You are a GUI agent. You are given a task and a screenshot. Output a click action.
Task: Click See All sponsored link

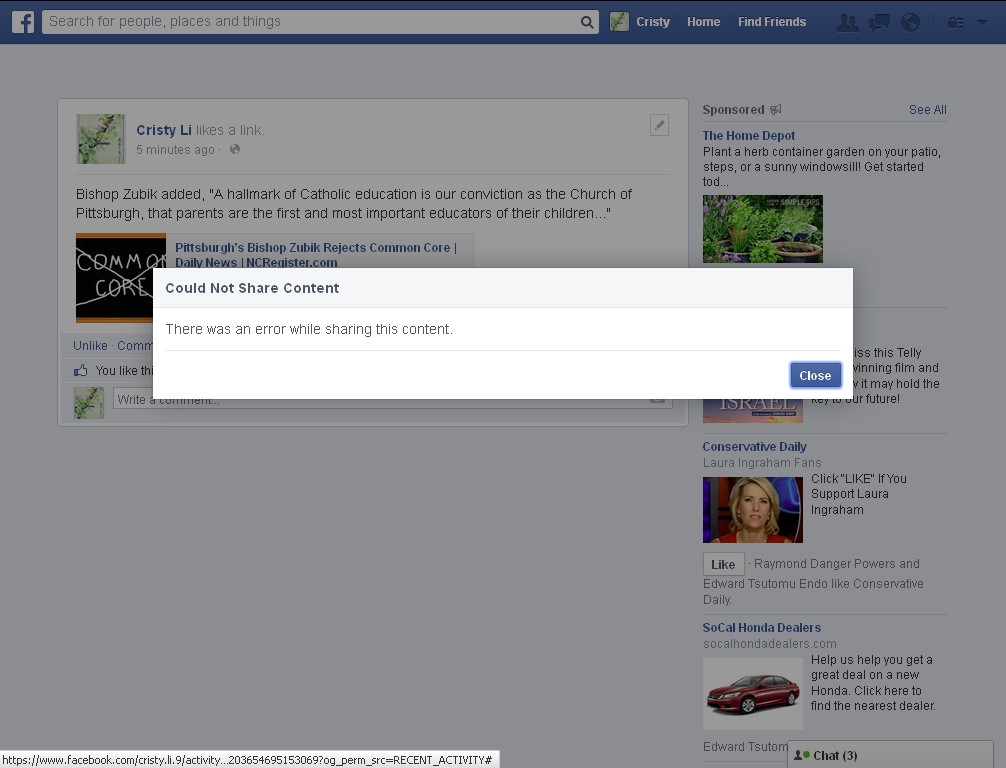click(x=927, y=110)
